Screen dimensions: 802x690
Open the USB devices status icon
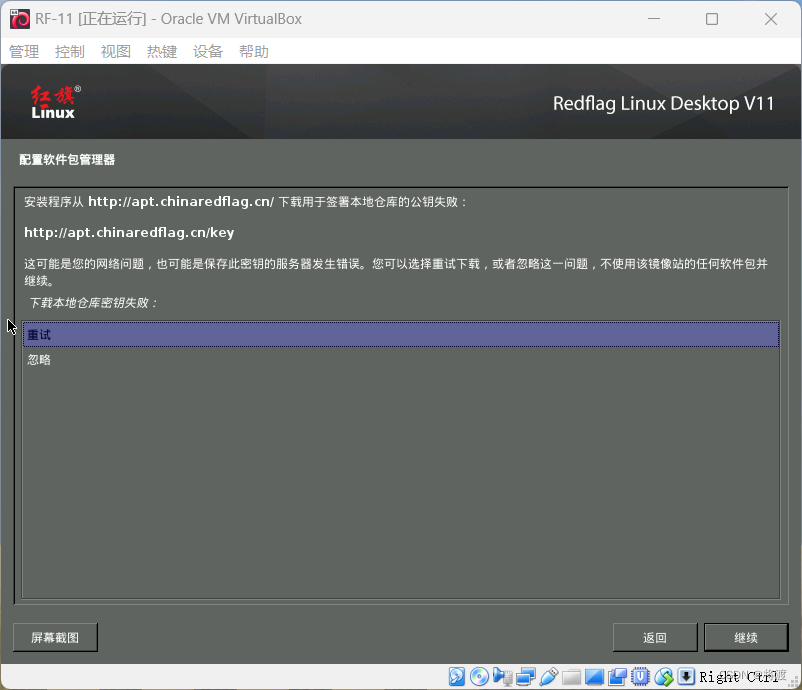548,676
